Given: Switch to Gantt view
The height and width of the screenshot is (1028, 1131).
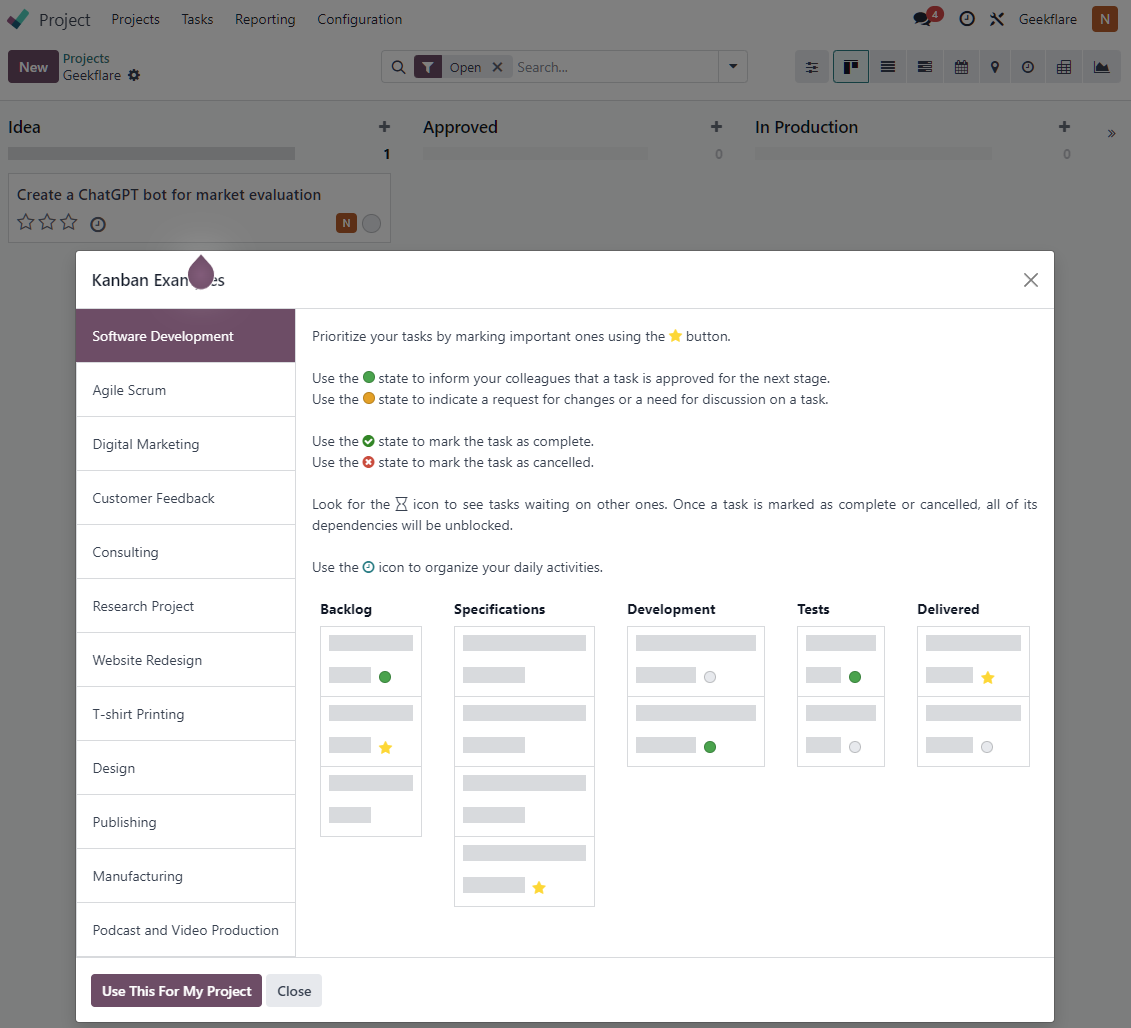Looking at the screenshot, I should pos(925,67).
